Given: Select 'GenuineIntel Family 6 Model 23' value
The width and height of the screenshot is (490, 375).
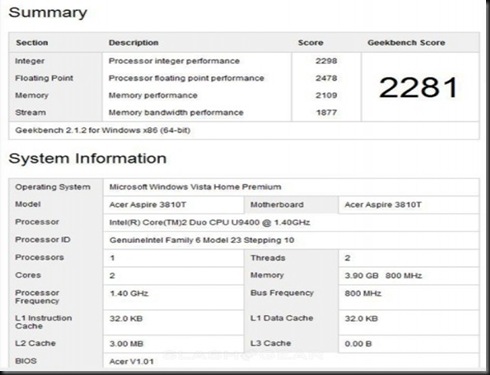Looking at the screenshot, I should 202,240.
